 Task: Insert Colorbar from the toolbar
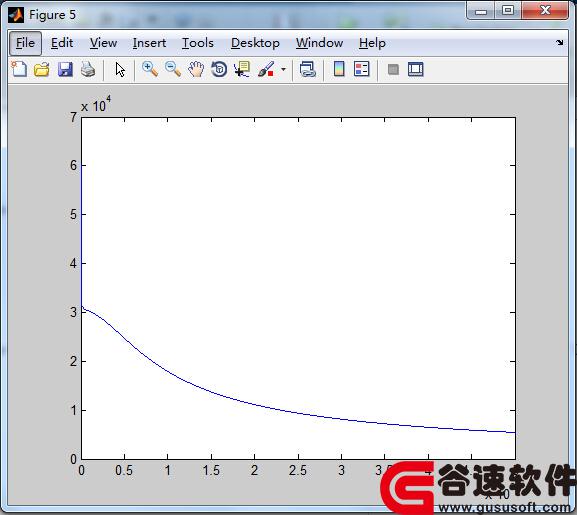tap(339, 69)
